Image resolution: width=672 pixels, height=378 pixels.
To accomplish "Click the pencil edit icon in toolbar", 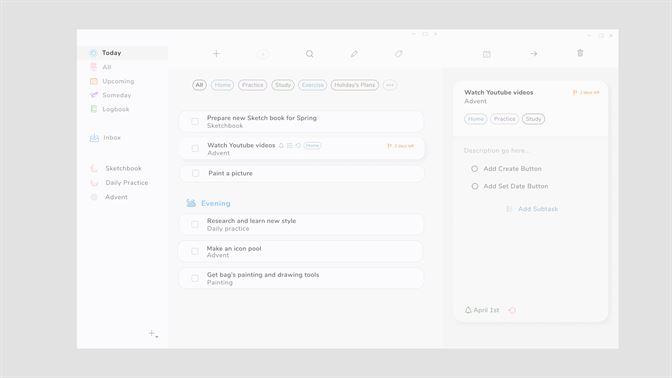I will [354, 54].
